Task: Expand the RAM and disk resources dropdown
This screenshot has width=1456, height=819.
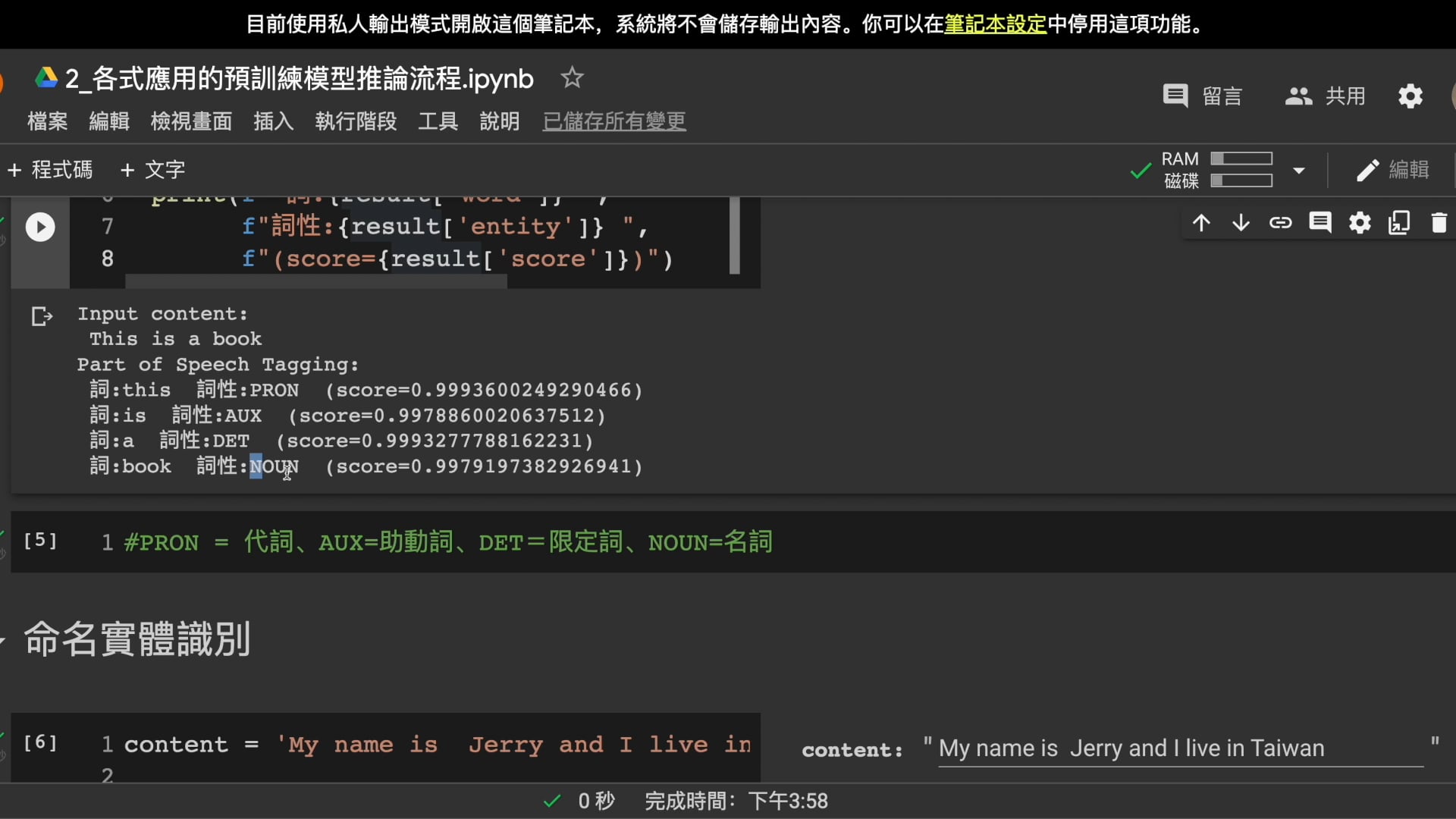Action: tap(1299, 170)
